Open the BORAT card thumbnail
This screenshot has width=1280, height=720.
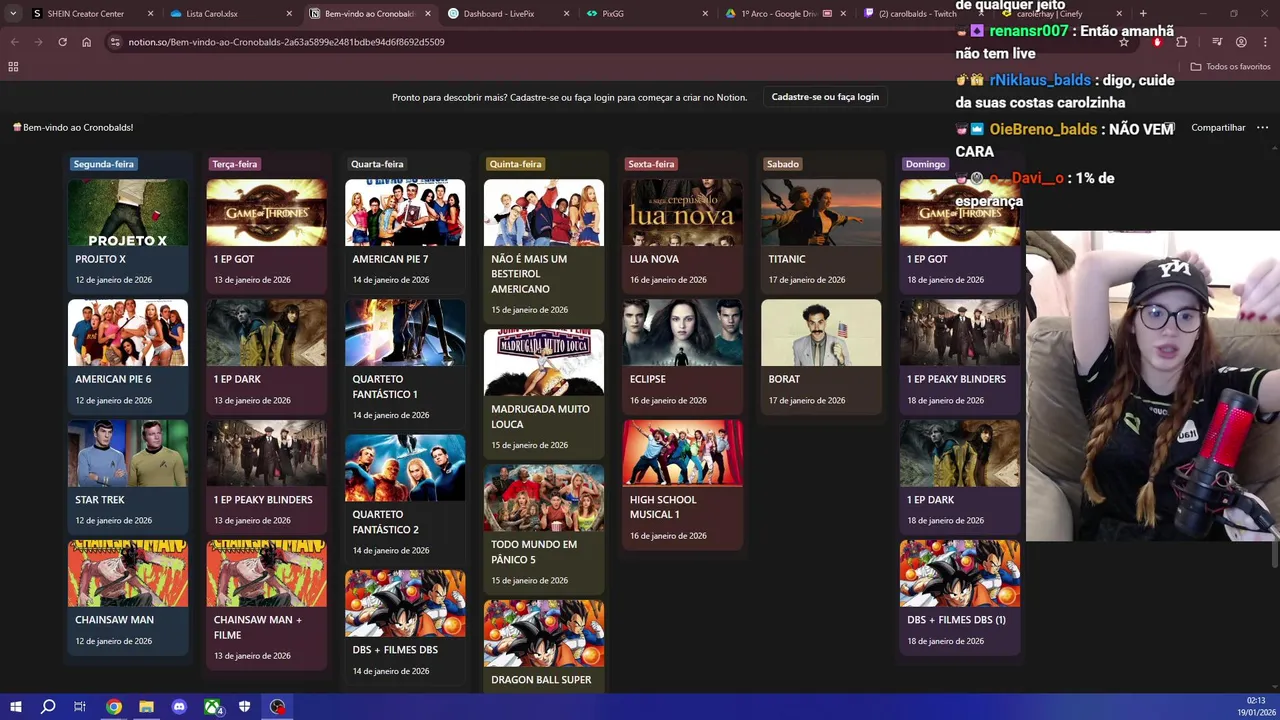[x=821, y=333]
